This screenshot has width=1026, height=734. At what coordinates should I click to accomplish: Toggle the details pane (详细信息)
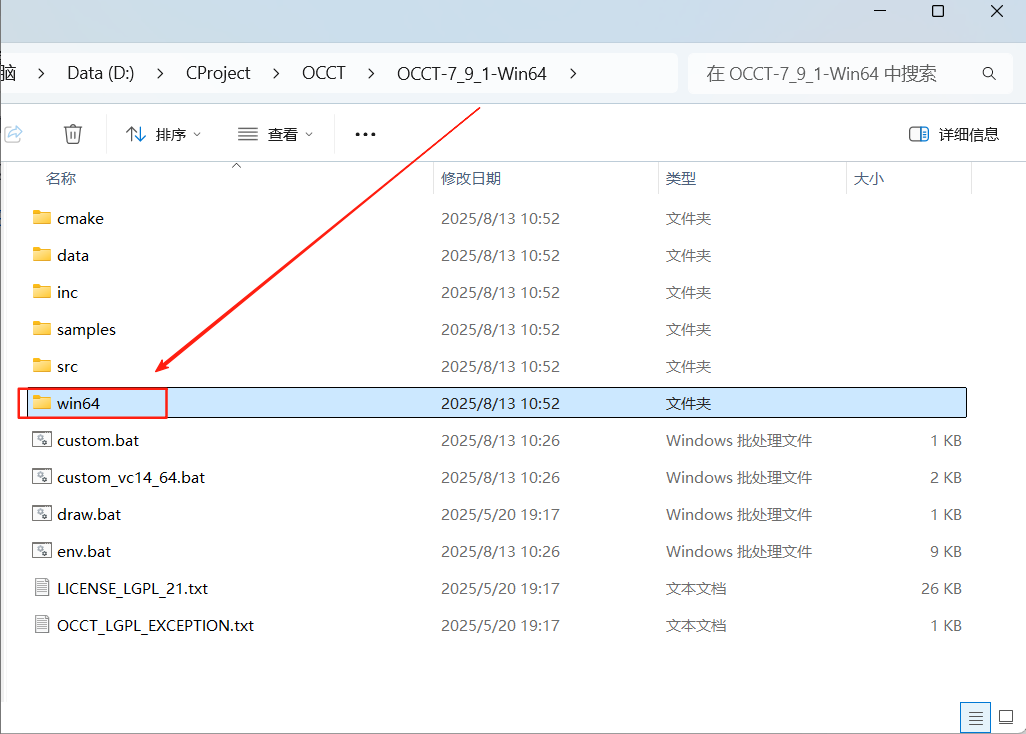point(954,134)
